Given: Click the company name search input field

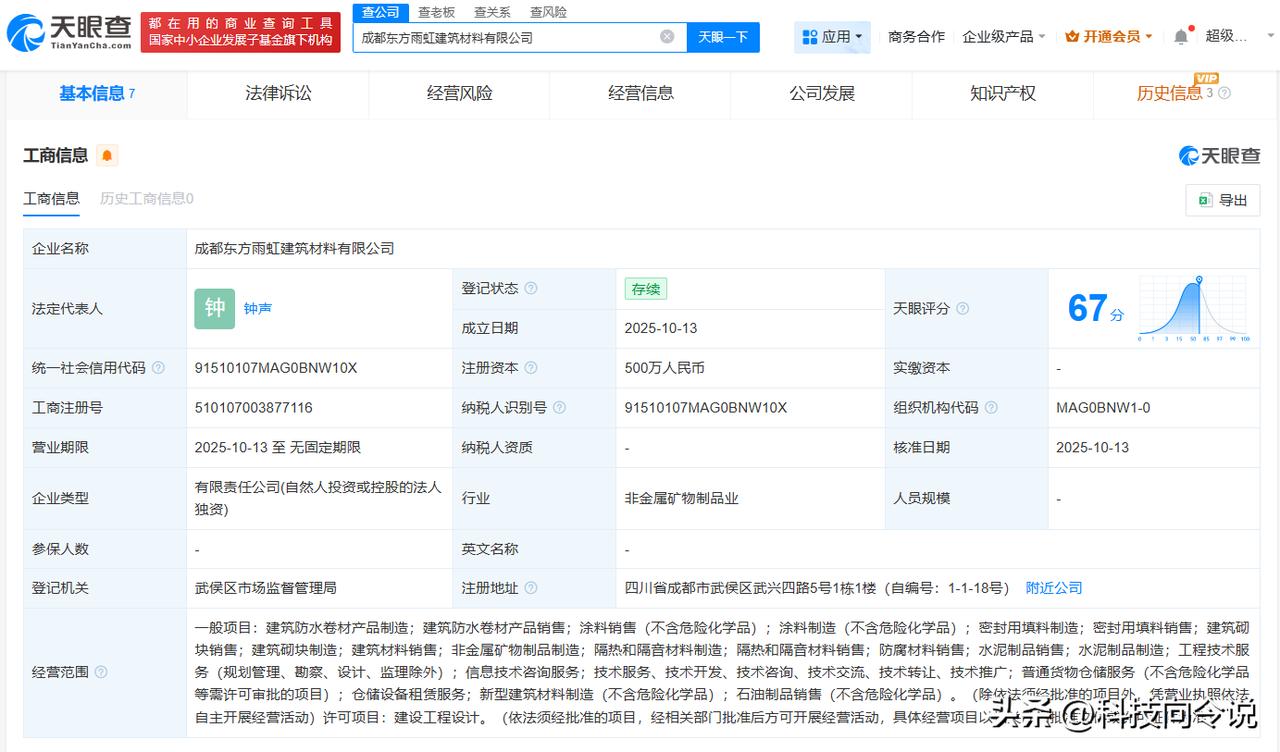Looking at the screenshot, I should [x=505, y=37].
